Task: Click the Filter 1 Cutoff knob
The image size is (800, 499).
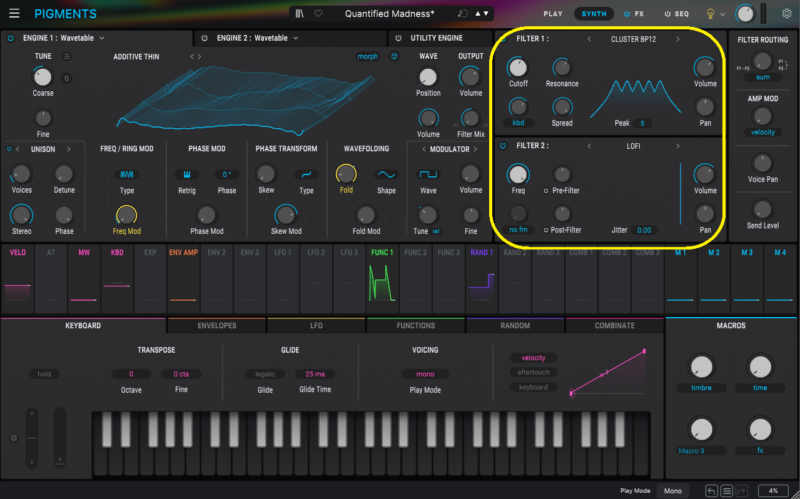Action: tap(518, 67)
